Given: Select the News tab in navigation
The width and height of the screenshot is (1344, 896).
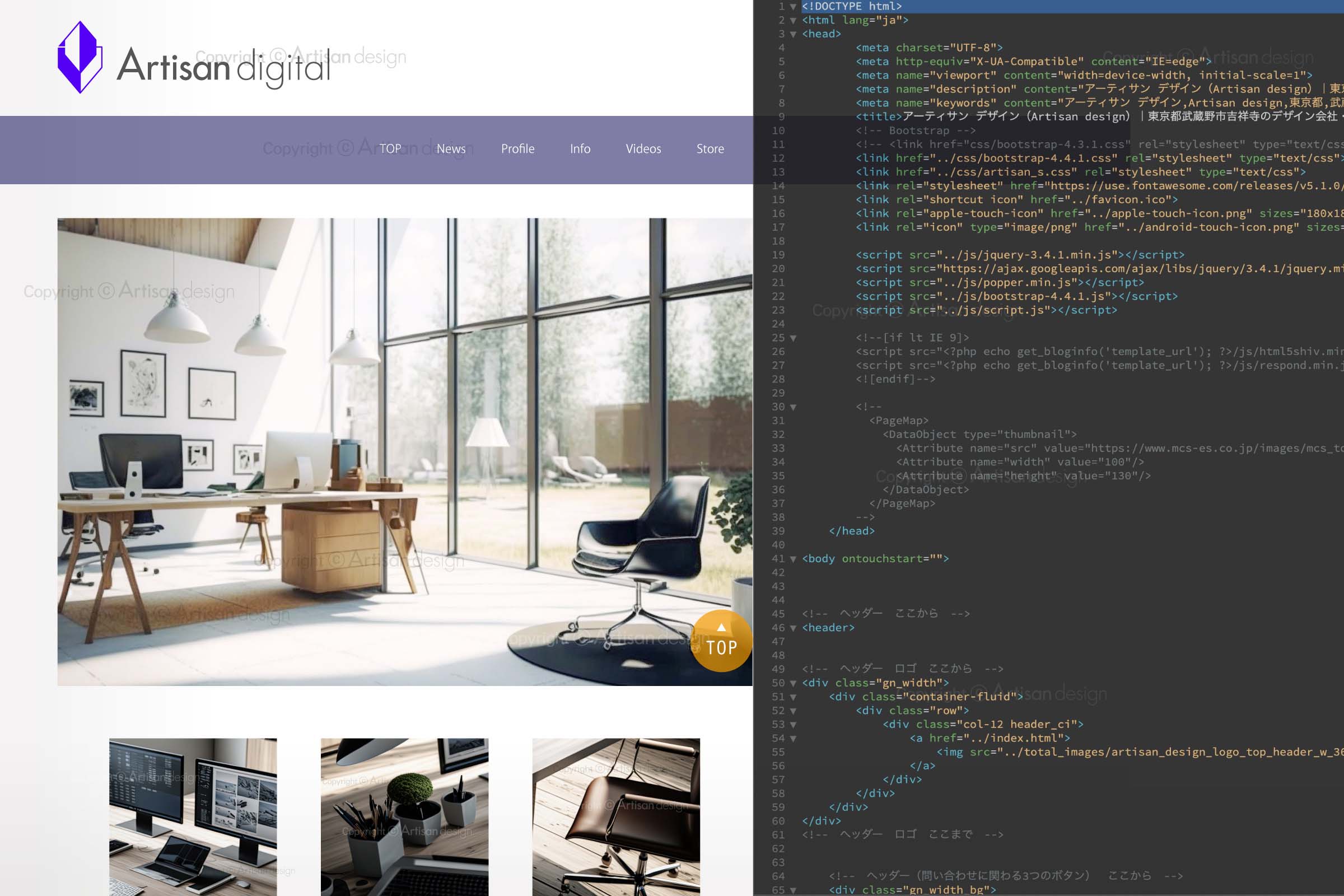Looking at the screenshot, I should coord(450,148).
